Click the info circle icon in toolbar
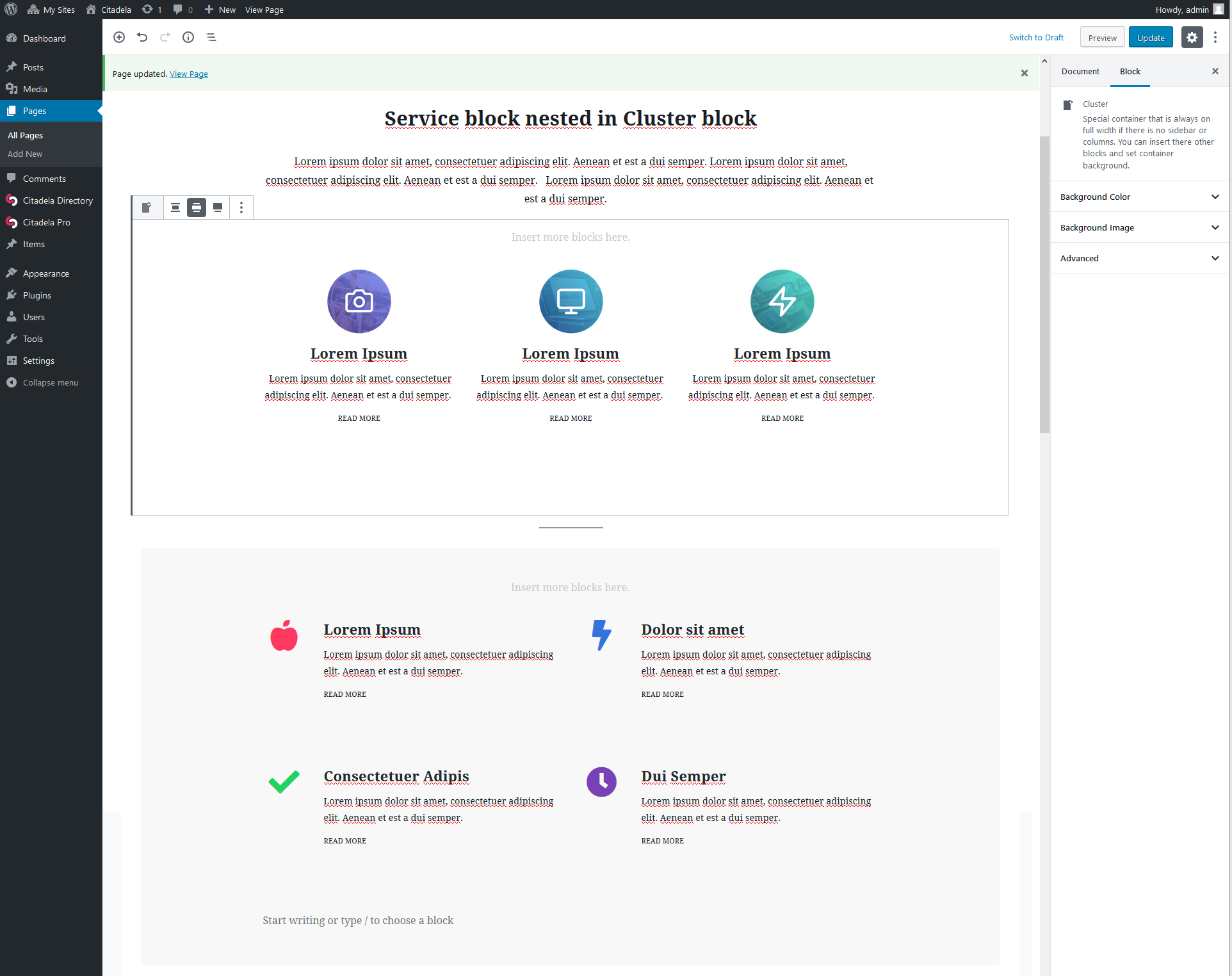Screen dimensions: 1232x976 (188, 37)
